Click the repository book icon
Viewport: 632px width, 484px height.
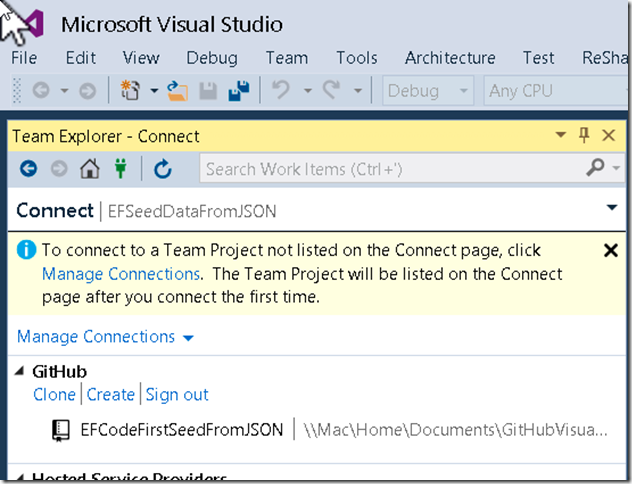61,430
